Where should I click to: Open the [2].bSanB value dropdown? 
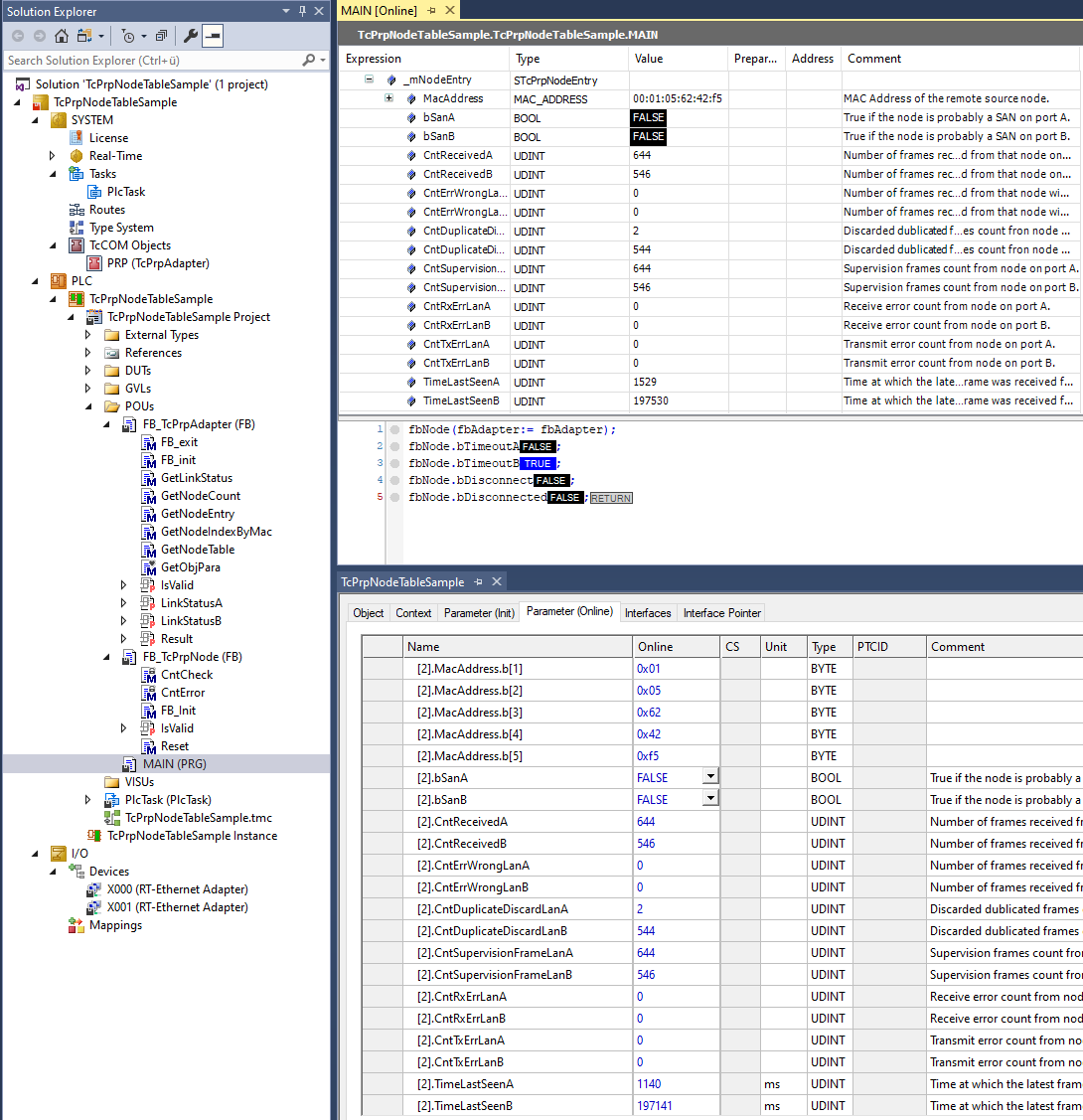[x=710, y=798]
